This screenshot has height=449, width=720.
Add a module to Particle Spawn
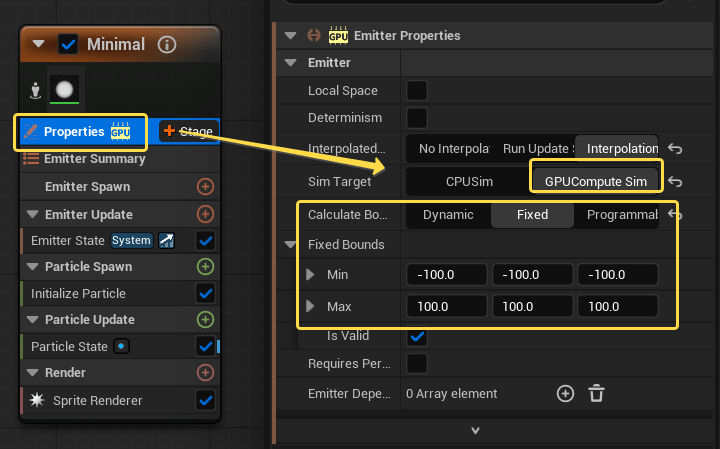[205, 267]
